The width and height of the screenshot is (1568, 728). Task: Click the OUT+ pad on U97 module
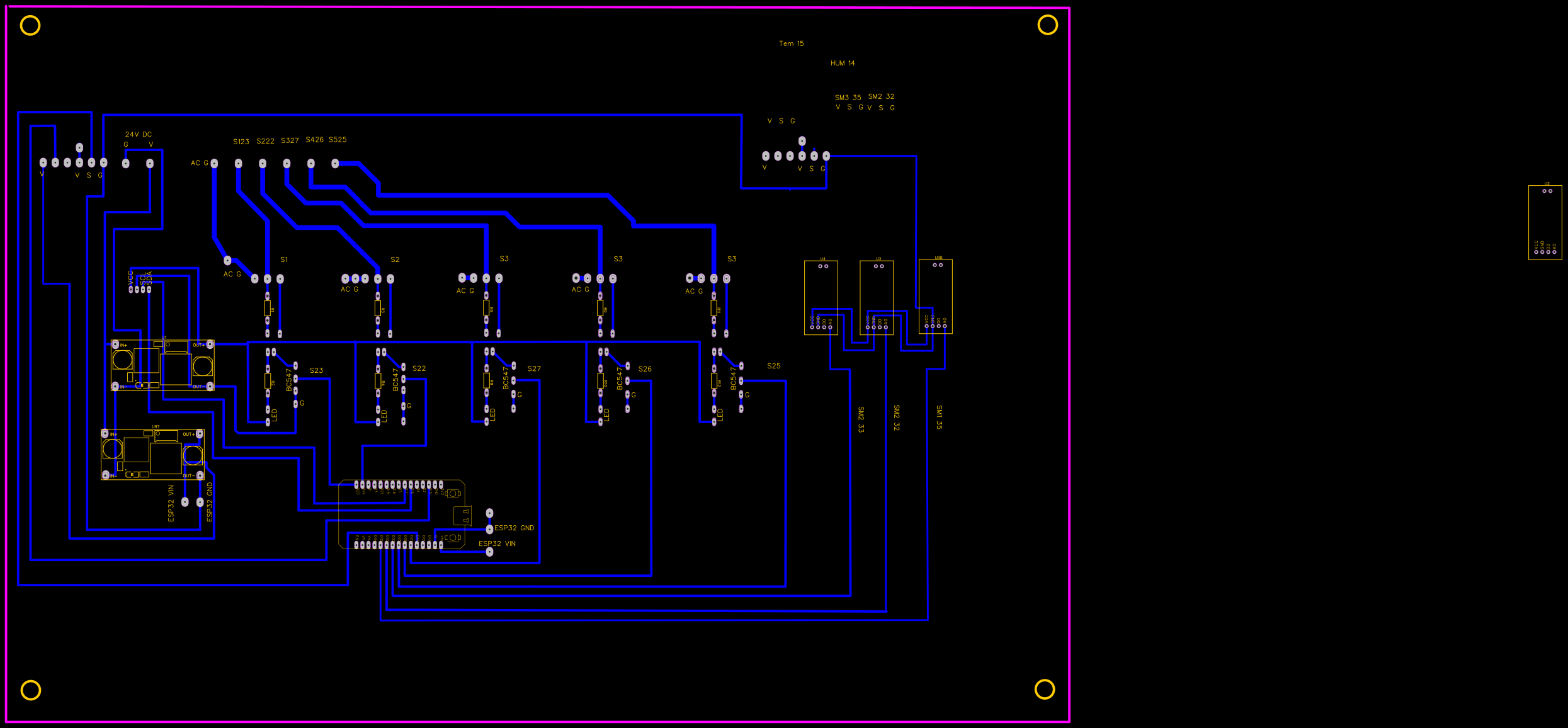pos(200,434)
